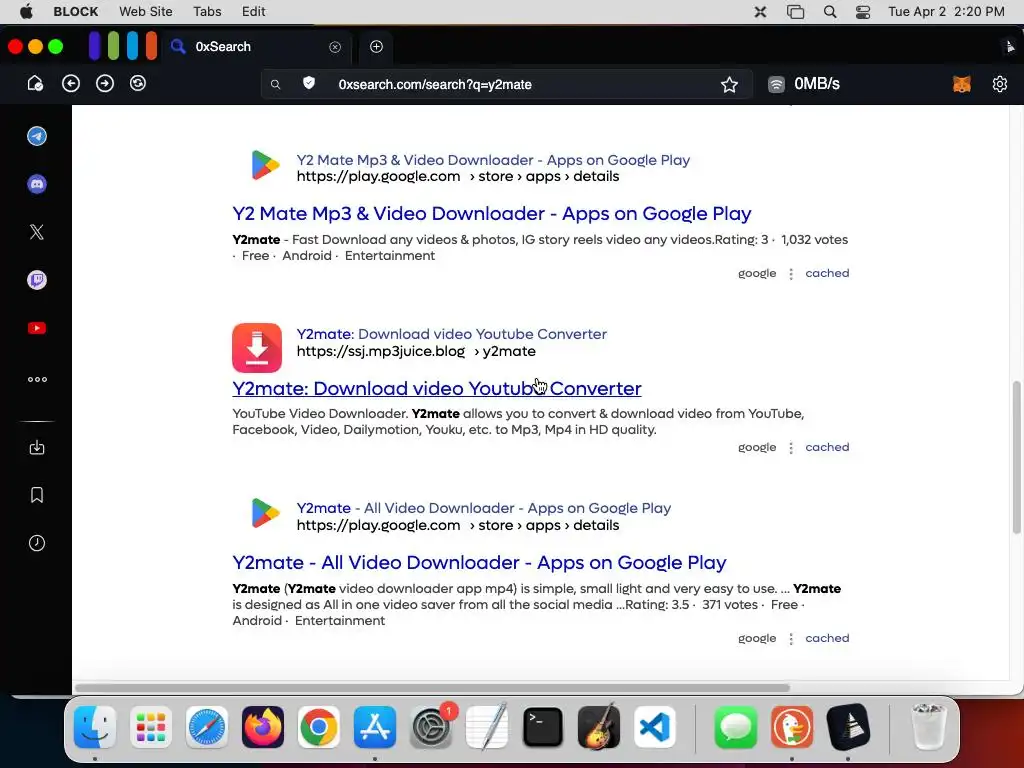Image resolution: width=1024 pixels, height=768 pixels.
Task: Open Terminal from the Dock
Action: (x=543, y=727)
